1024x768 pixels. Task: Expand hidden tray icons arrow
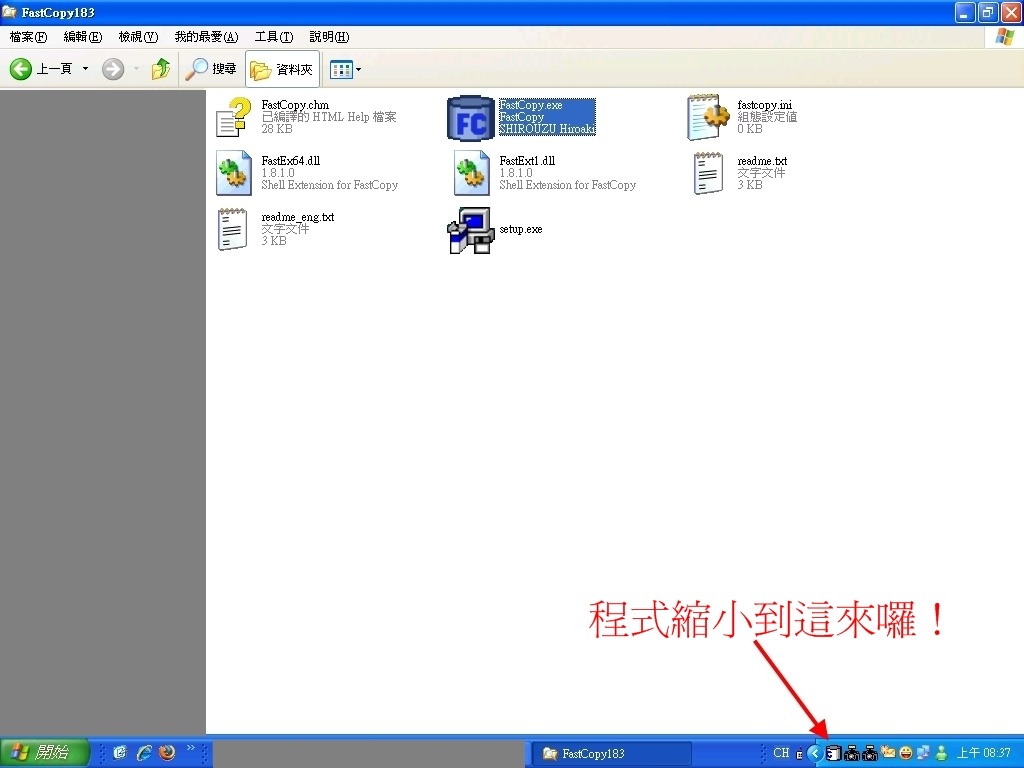pyautogui.click(x=814, y=753)
